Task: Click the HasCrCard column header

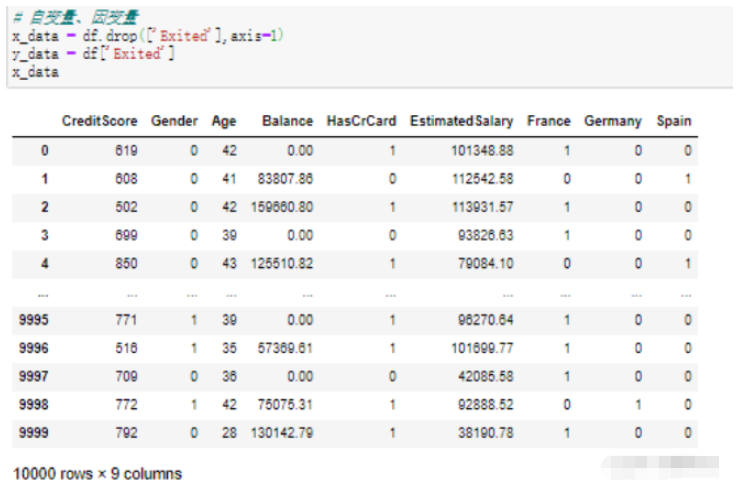Action: coord(361,121)
